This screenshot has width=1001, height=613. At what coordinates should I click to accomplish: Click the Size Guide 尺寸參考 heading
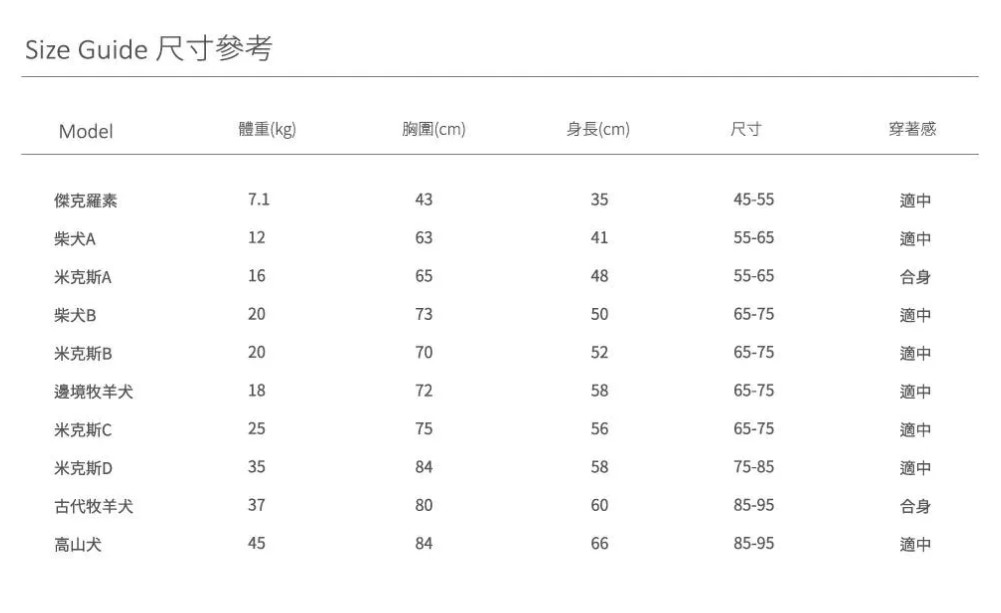(x=148, y=48)
